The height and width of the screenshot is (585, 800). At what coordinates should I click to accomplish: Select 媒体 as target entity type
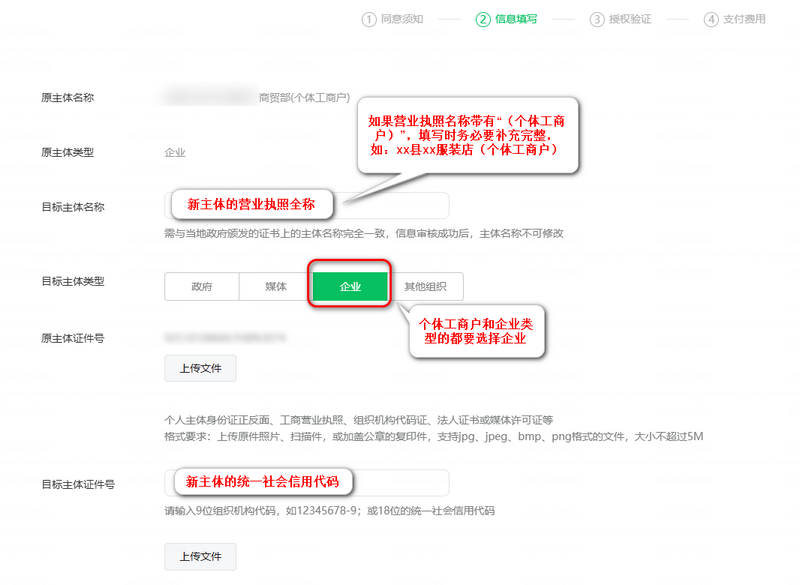click(276, 286)
